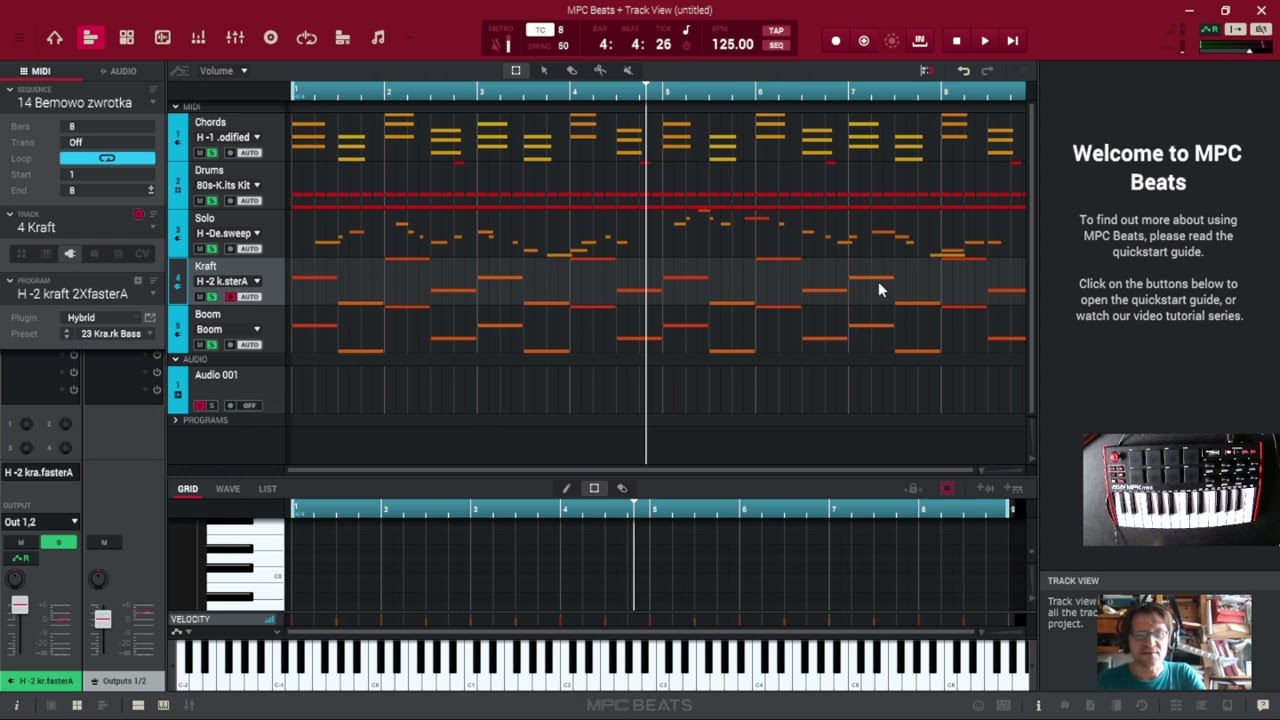Open the Out 1,2 output dropdown
This screenshot has width=1280, height=720.
(40, 522)
